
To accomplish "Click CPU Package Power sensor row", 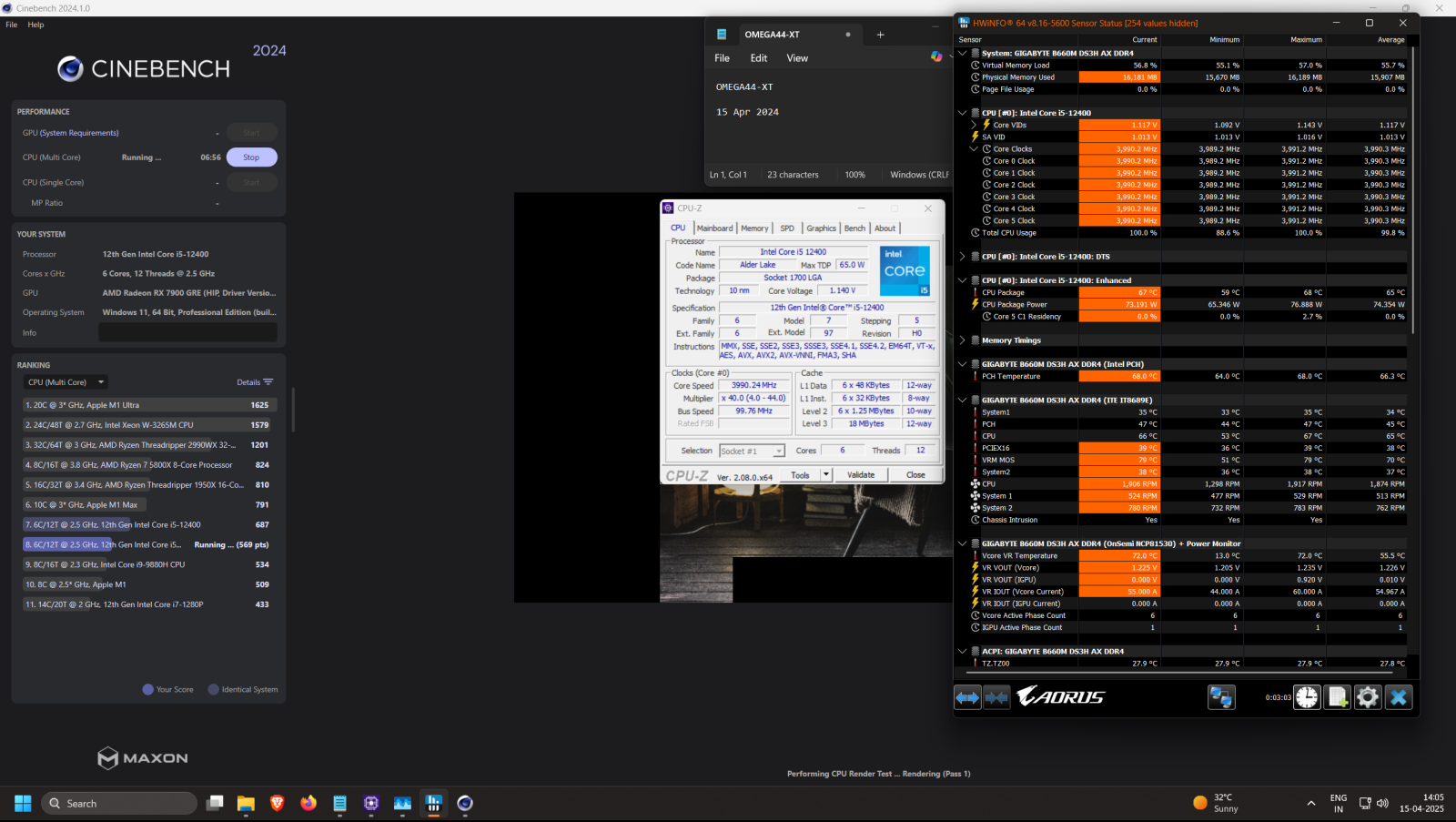I will tap(1188, 305).
